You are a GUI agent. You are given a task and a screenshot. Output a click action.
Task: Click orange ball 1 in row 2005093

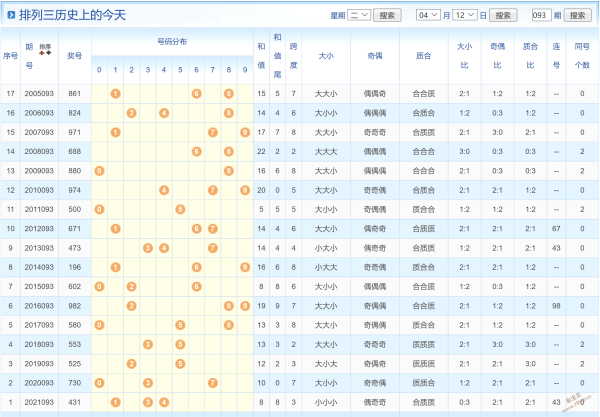116,94
